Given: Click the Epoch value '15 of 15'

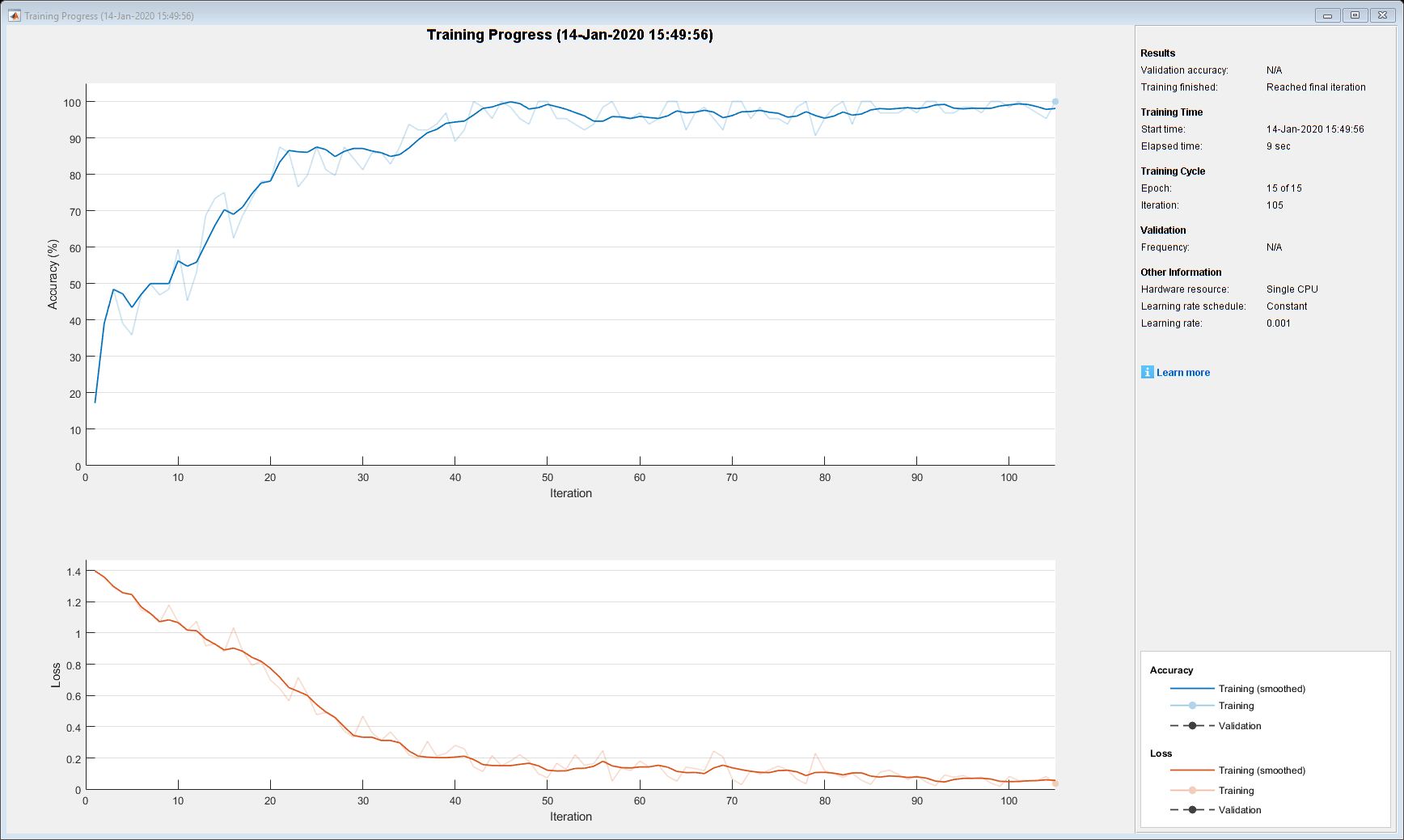Looking at the screenshot, I should (1283, 188).
